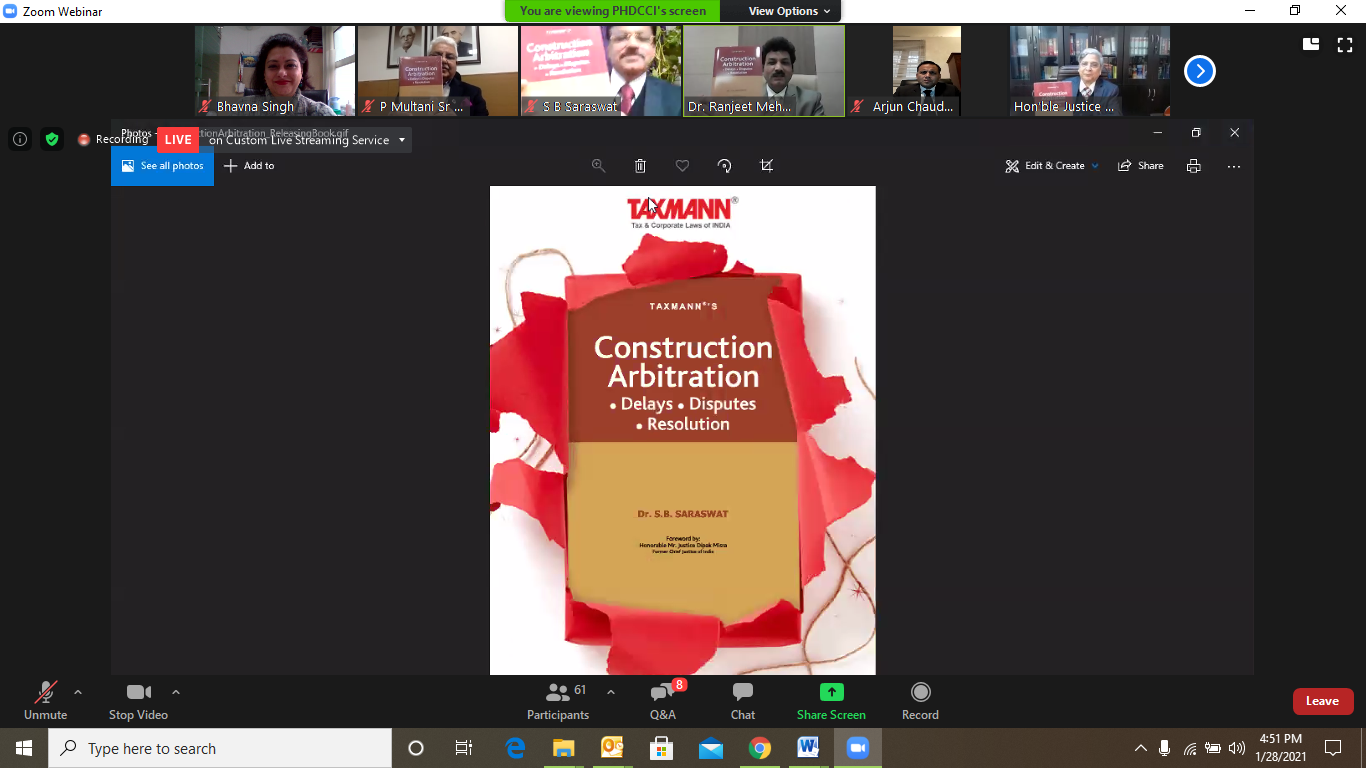Open the meeting information icon
This screenshot has height=768, width=1366.
click(x=20, y=140)
